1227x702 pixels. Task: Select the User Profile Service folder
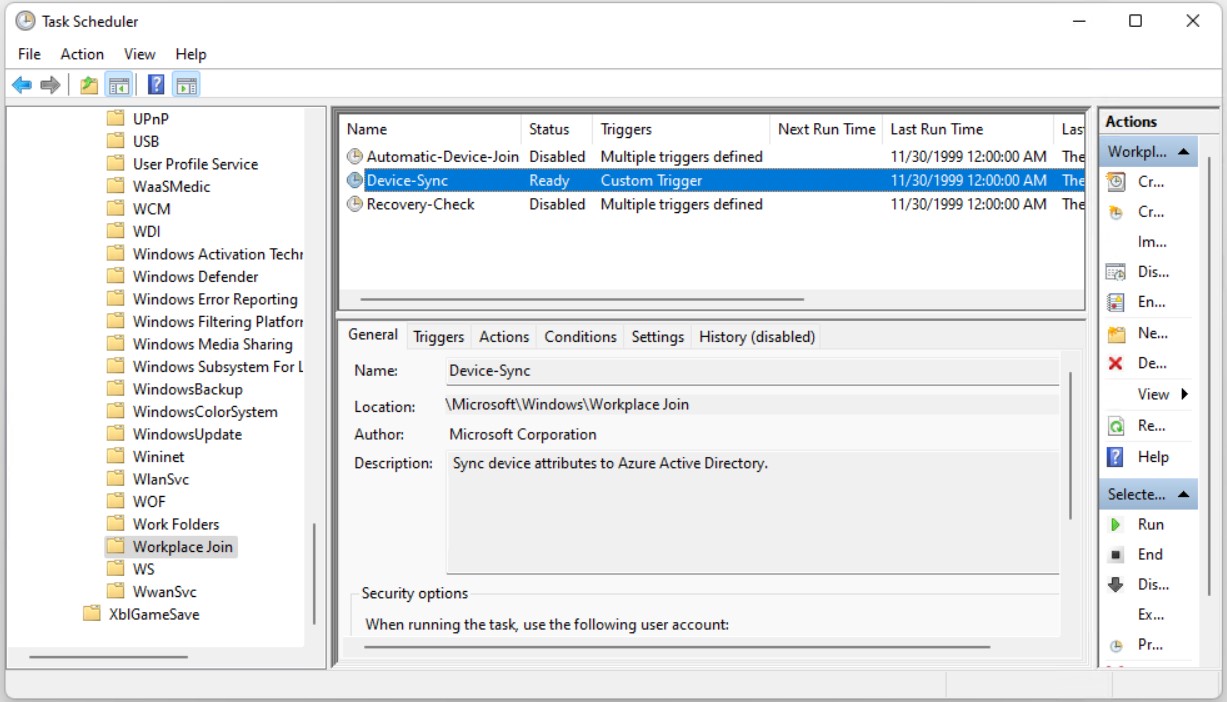[195, 164]
